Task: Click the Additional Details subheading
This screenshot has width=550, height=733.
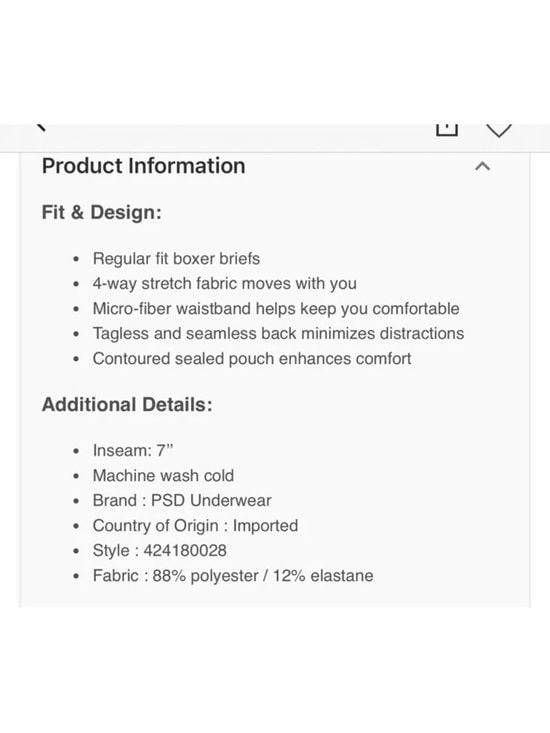Action: [x=127, y=404]
